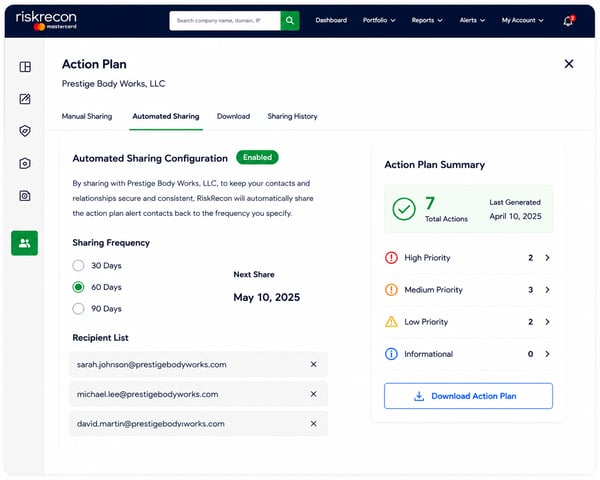Click the green checkmark Total Actions icon
This screenshot has width=600, height=480.
404,209
